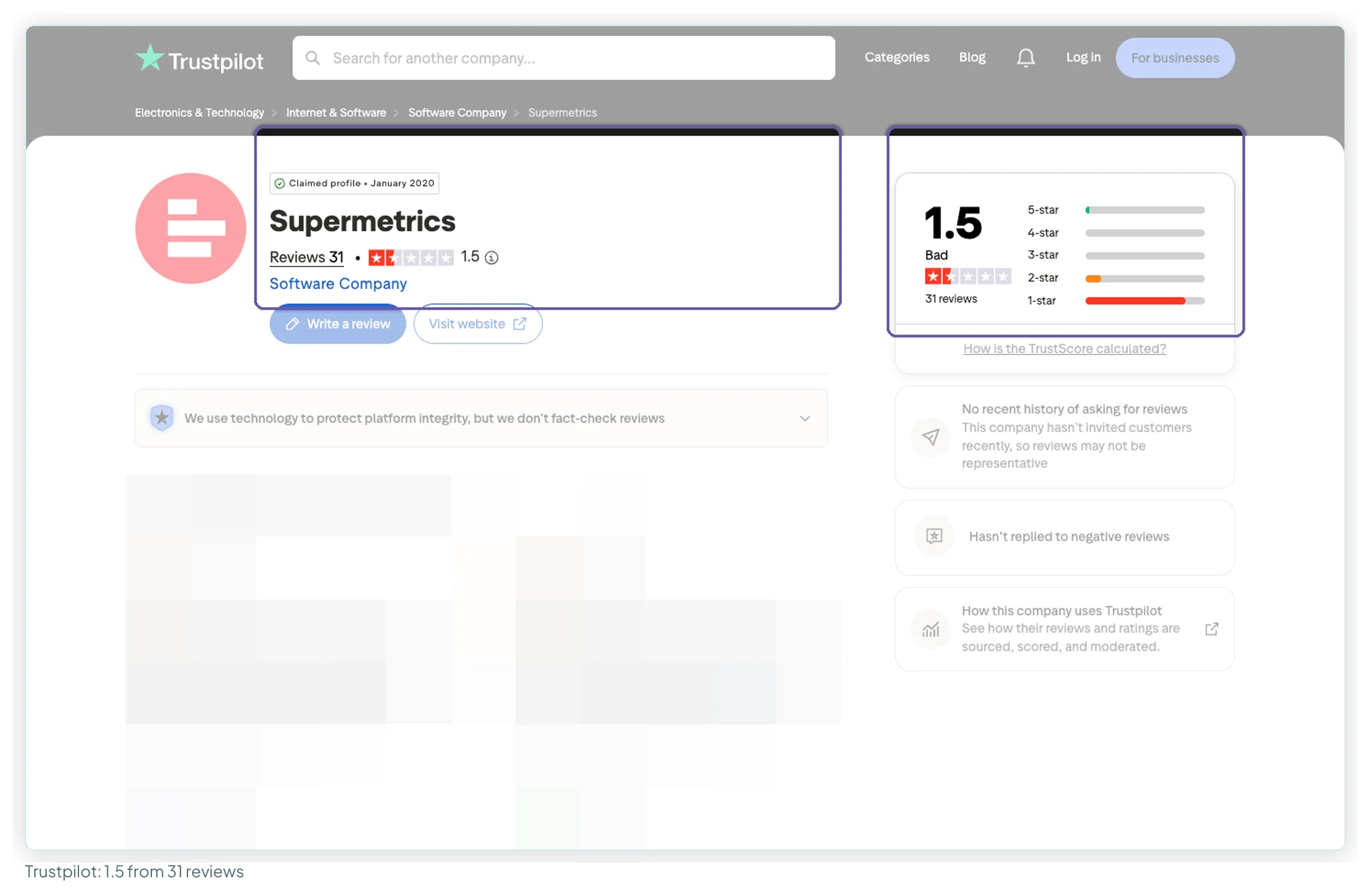Click the chart icon for Trustpilot usage

pos(930,630)
